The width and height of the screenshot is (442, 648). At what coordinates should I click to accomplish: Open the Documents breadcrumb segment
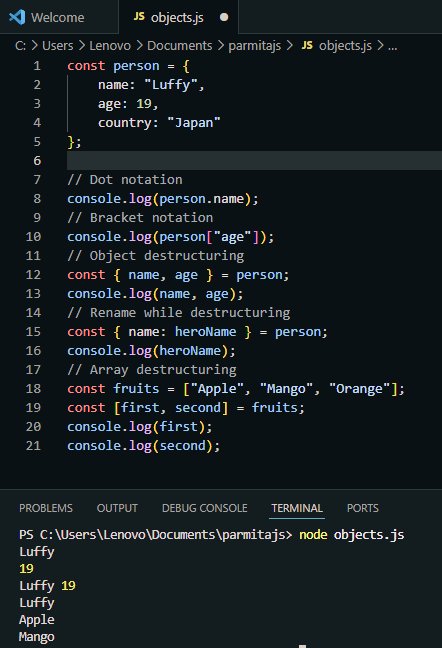click(179, 45)
